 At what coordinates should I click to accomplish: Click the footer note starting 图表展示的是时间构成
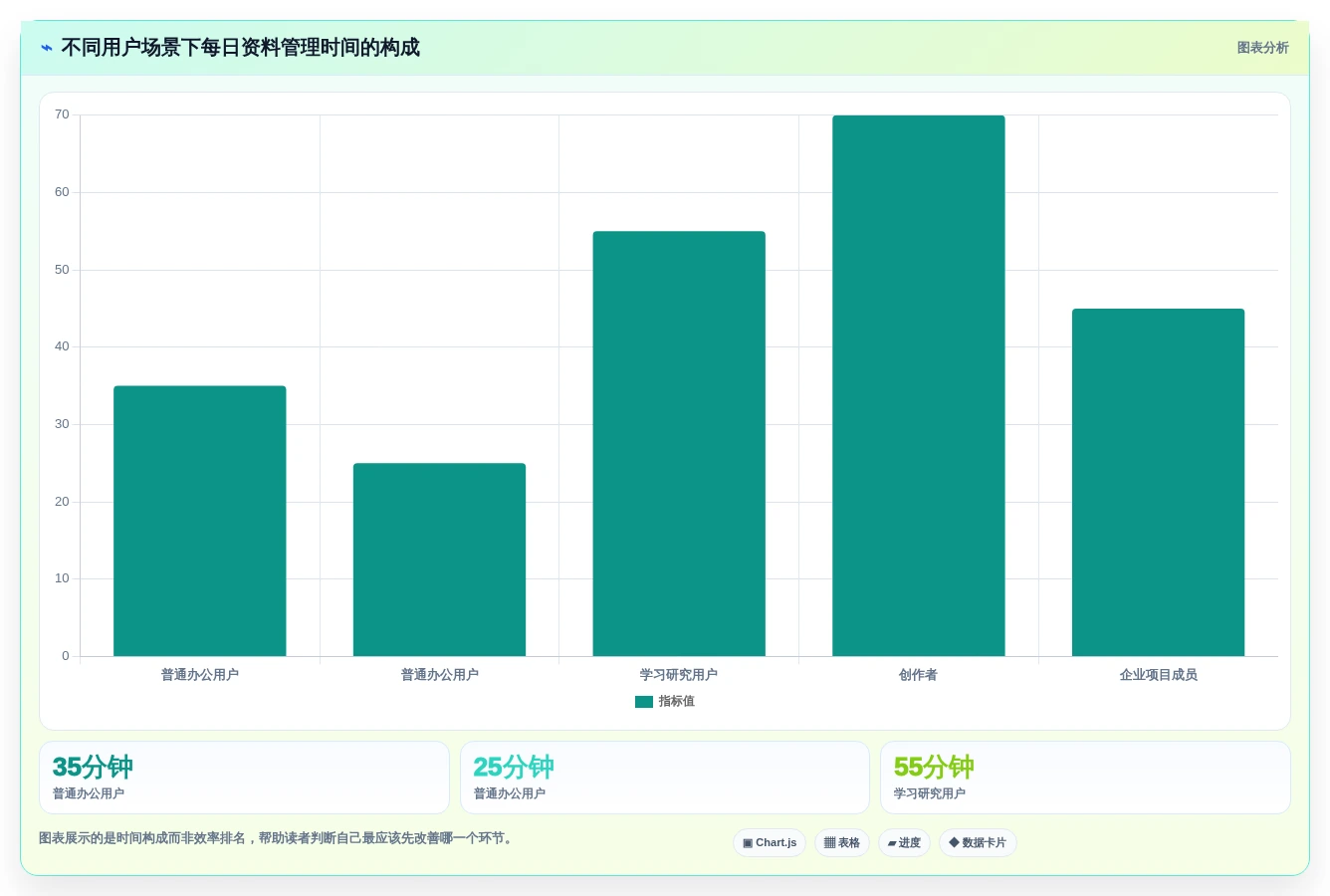[278, 838]
